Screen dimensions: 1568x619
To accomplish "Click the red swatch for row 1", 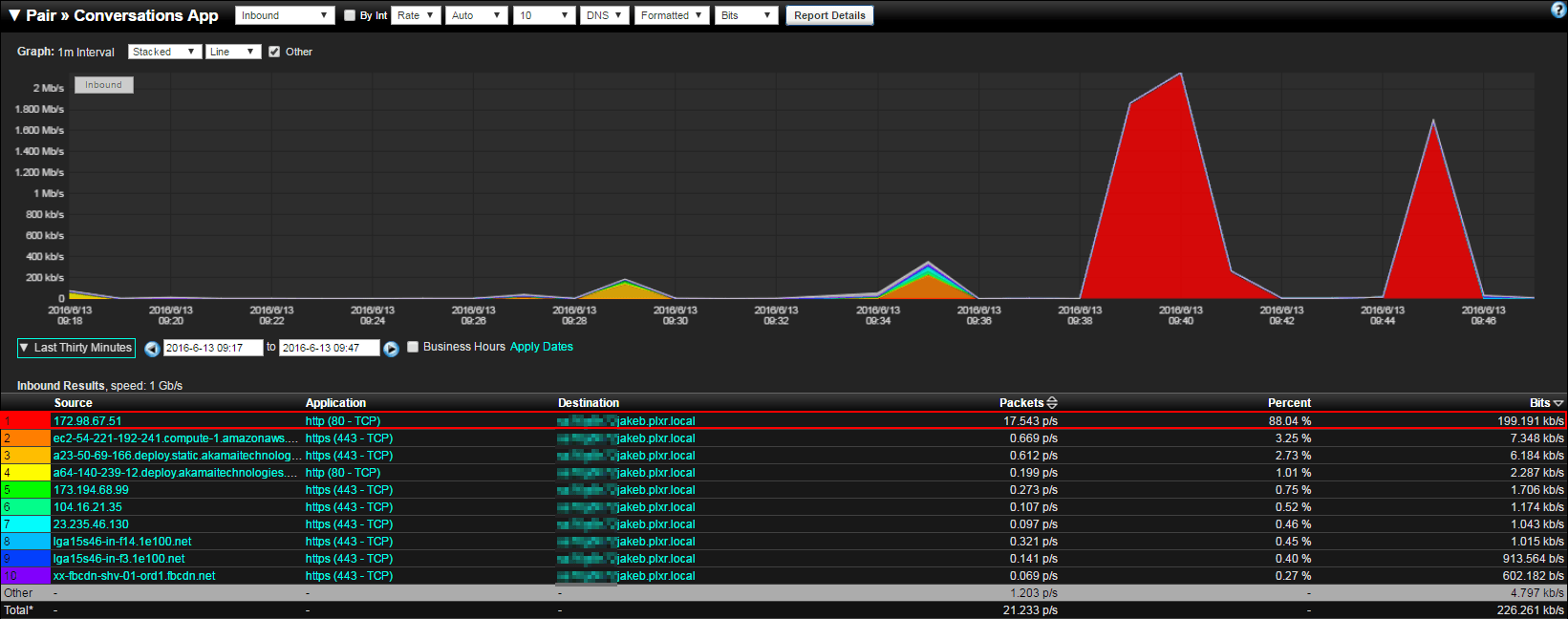I will click(26, 421).
